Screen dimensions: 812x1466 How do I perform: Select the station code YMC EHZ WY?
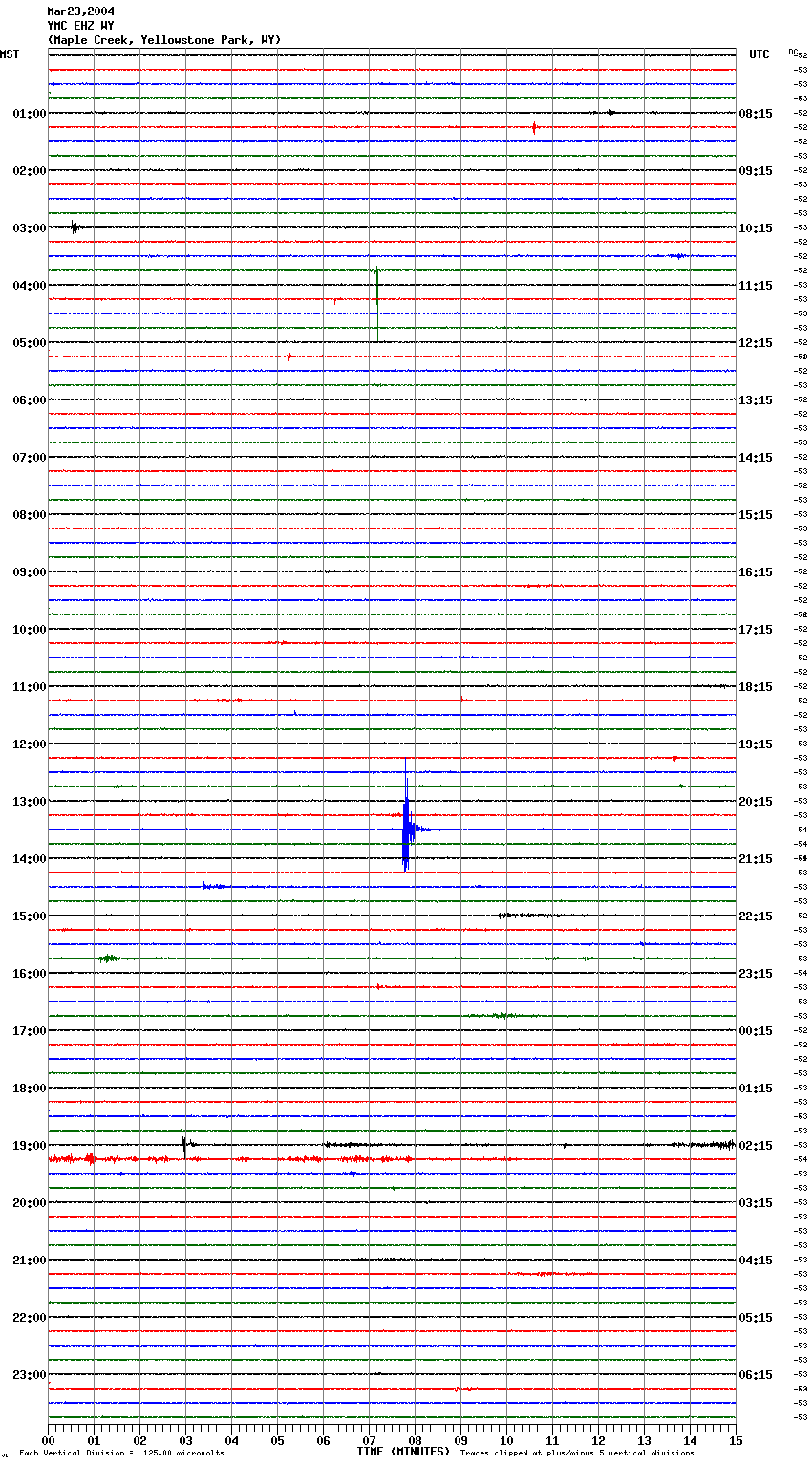pyautogui.click(x=80, y=26)
